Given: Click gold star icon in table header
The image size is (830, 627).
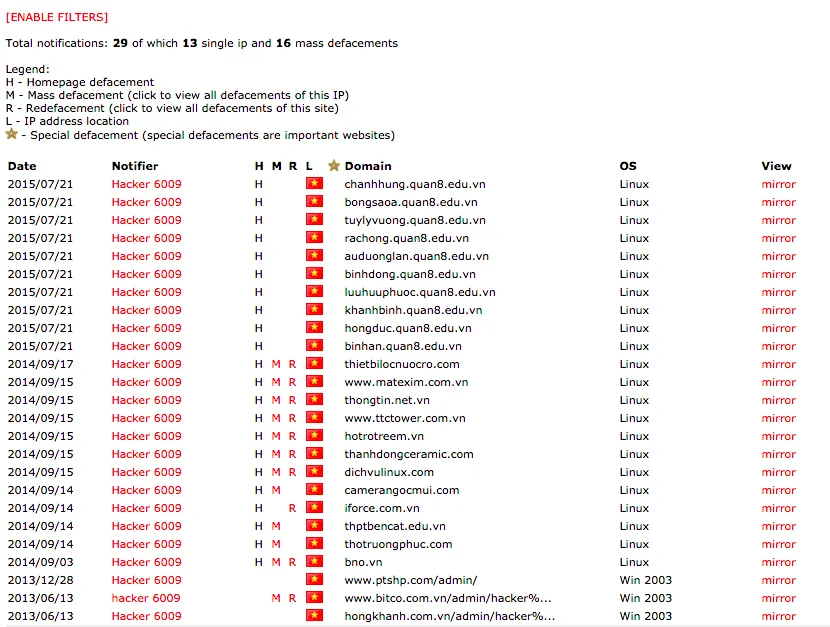Looking at the screenshot, I should tap(334, 166).
